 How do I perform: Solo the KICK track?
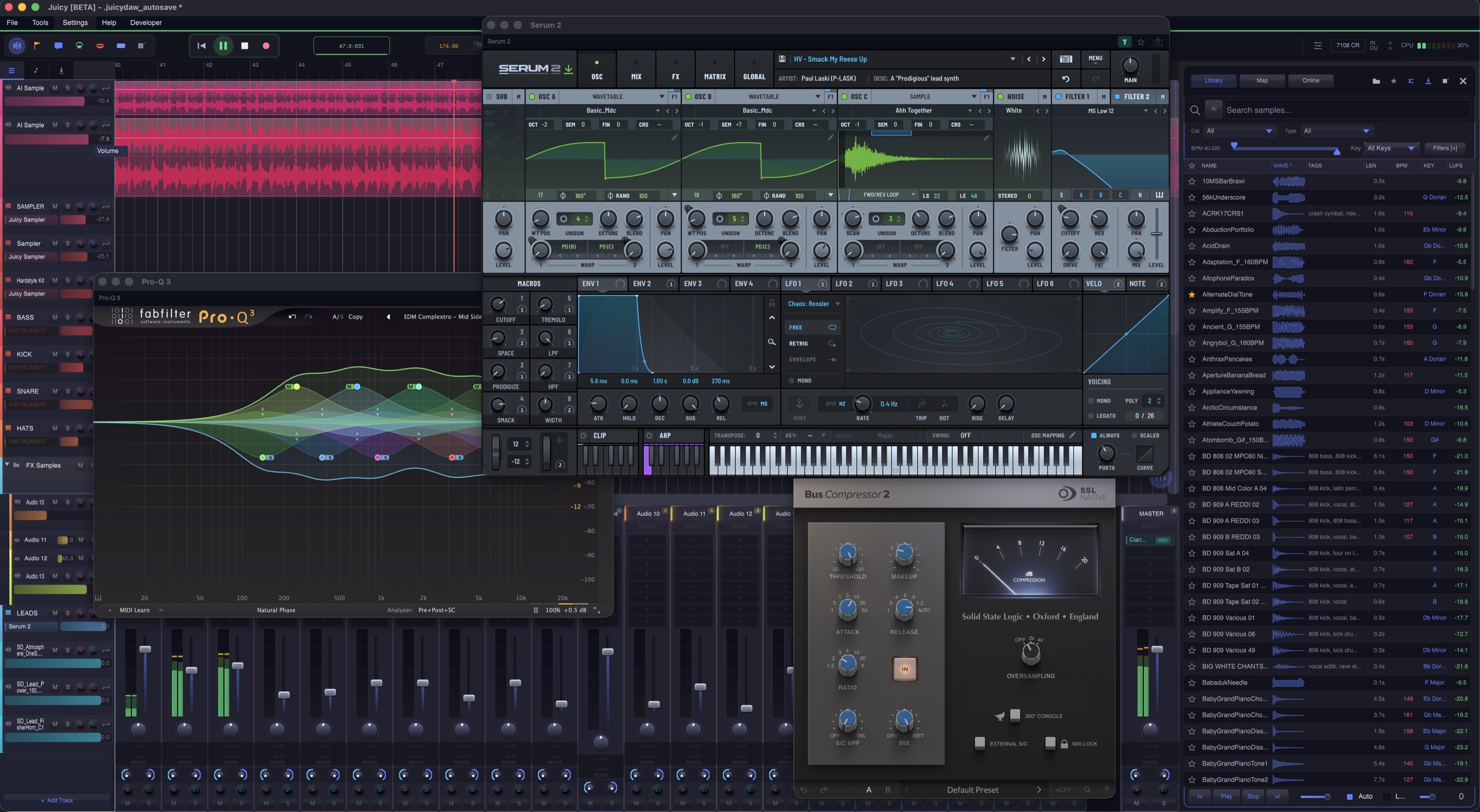coord(67,354)
